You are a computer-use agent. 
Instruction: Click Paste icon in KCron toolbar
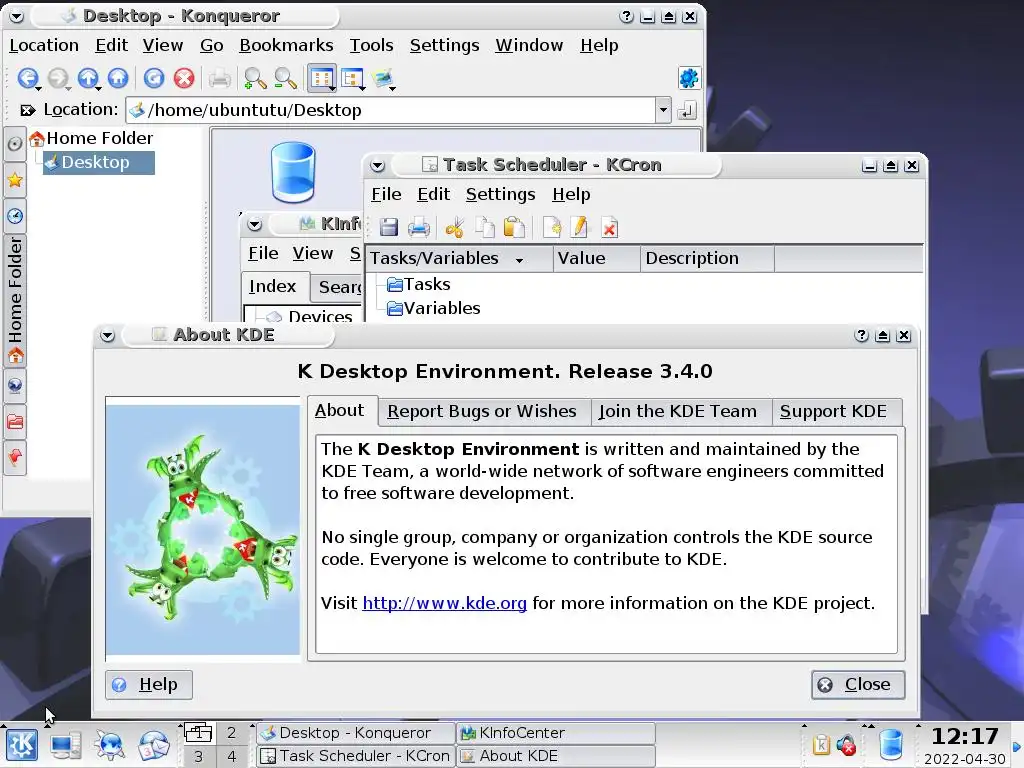click(514, 227)
